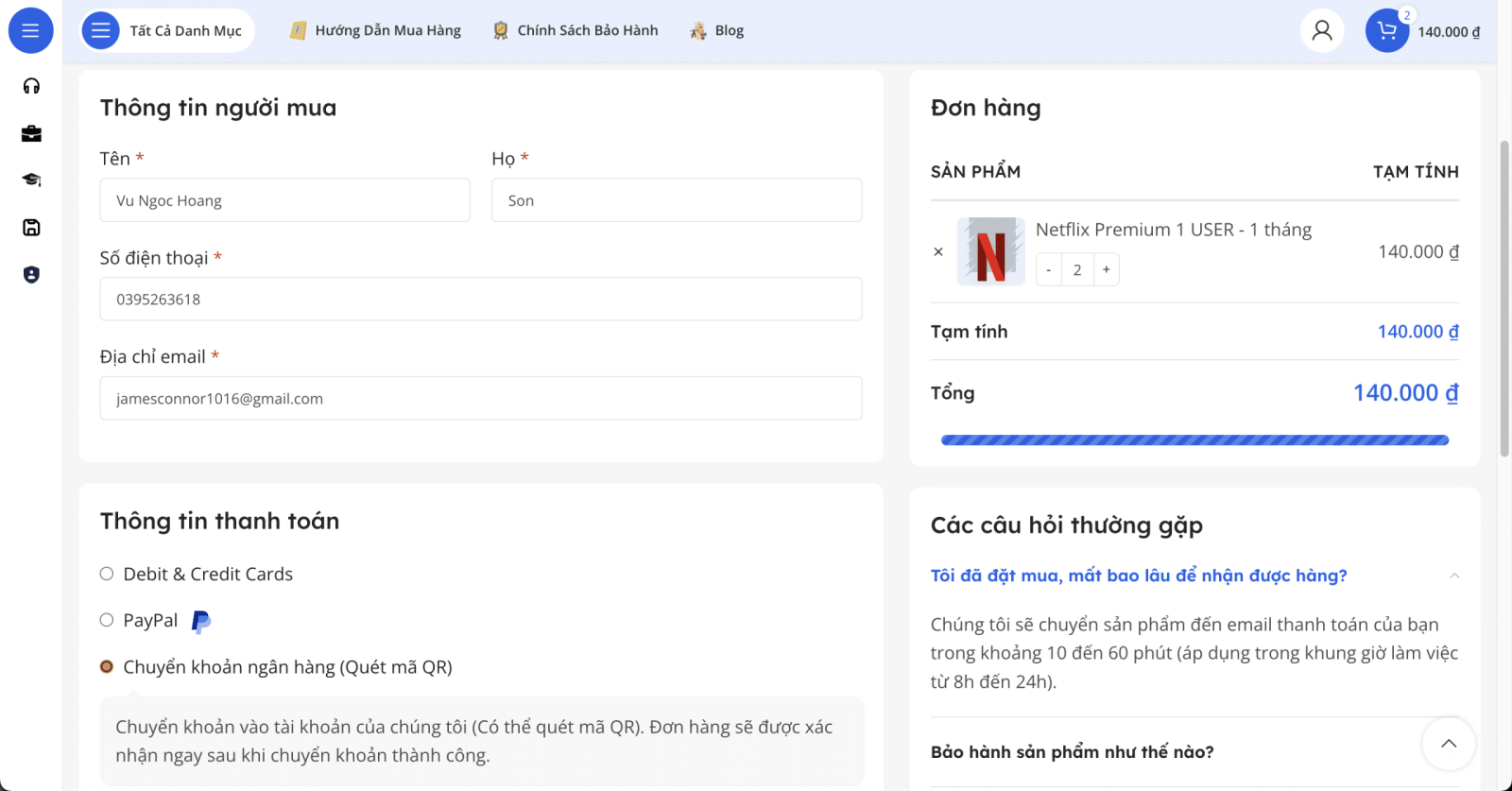Expand the Bảo hành sản phẩm FAQ
1512x791 pixels.
[1073, 752]
